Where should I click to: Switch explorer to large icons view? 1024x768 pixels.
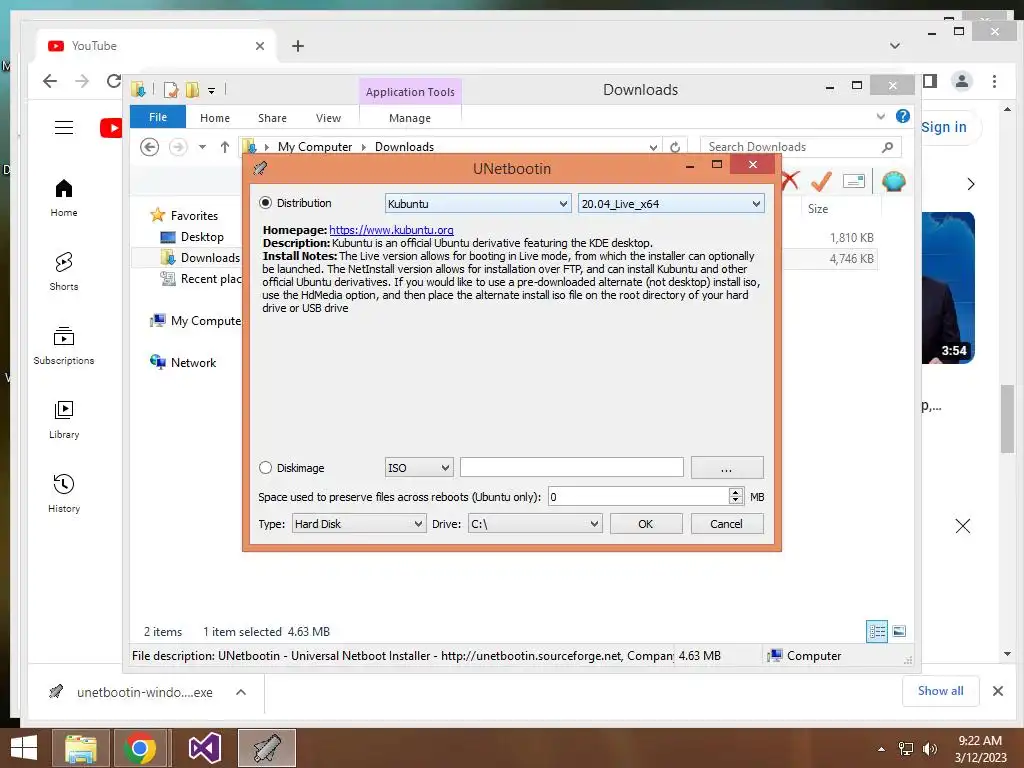tap(899, 632)
